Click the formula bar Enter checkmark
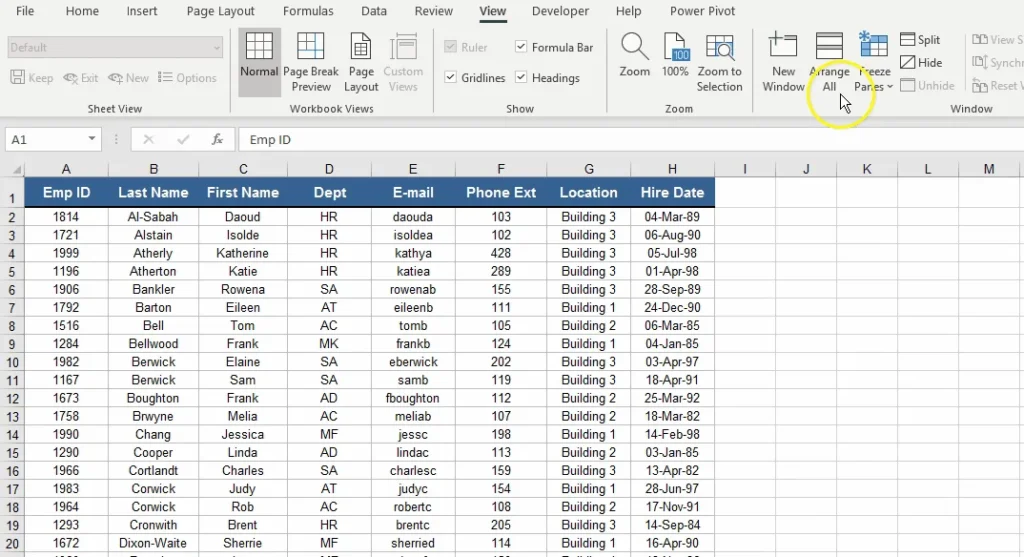 (183, 140)
